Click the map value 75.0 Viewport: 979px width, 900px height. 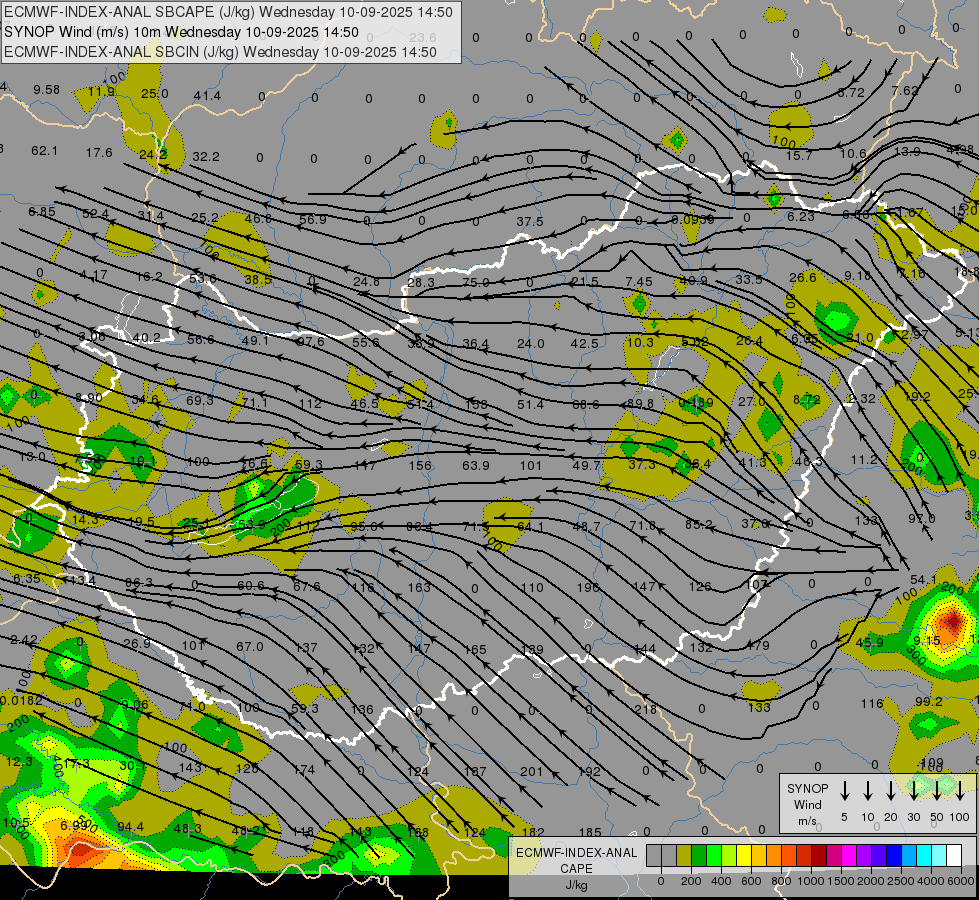(x=476, y=282)
